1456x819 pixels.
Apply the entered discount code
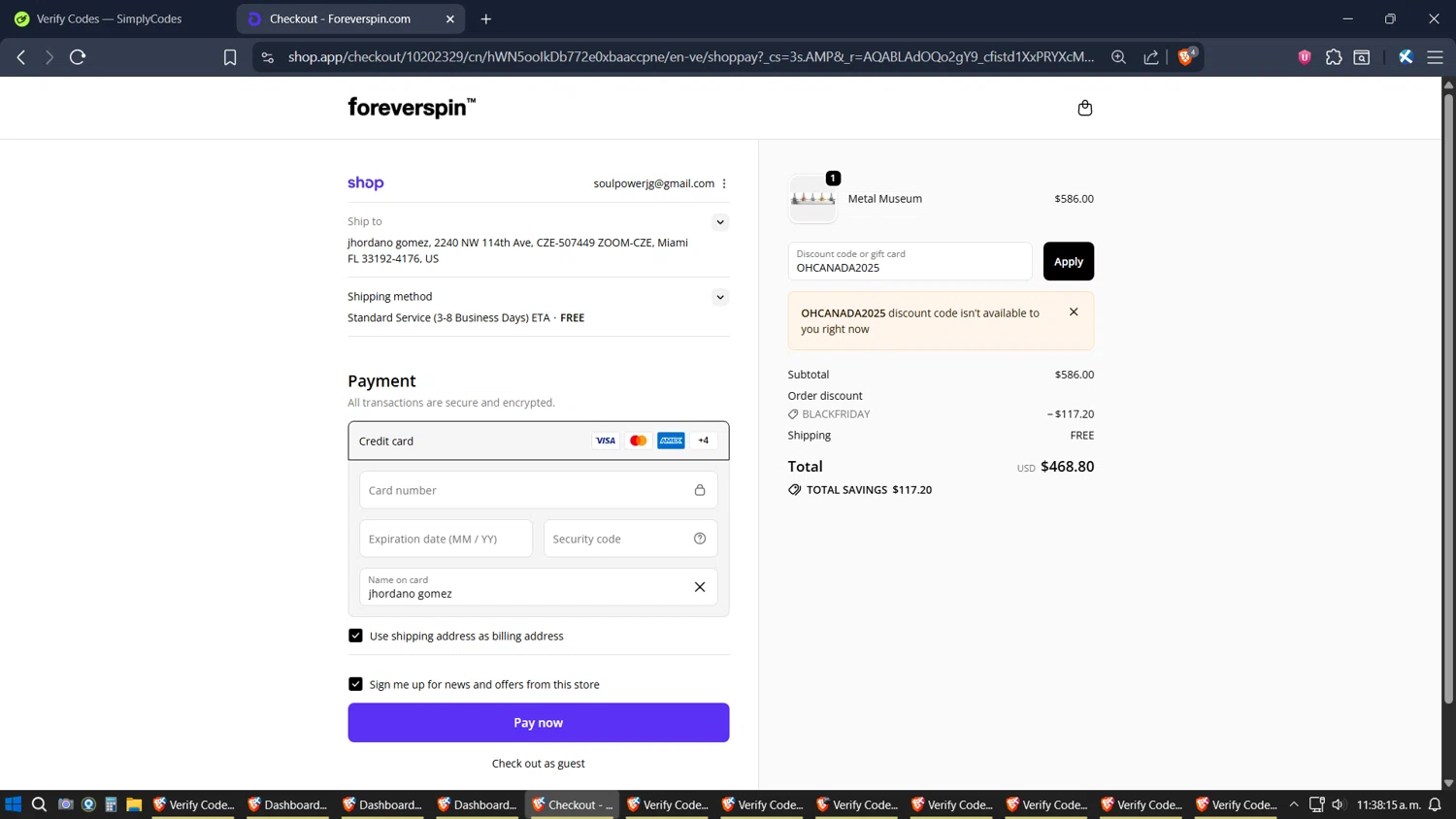click(x=1069, y=261)
